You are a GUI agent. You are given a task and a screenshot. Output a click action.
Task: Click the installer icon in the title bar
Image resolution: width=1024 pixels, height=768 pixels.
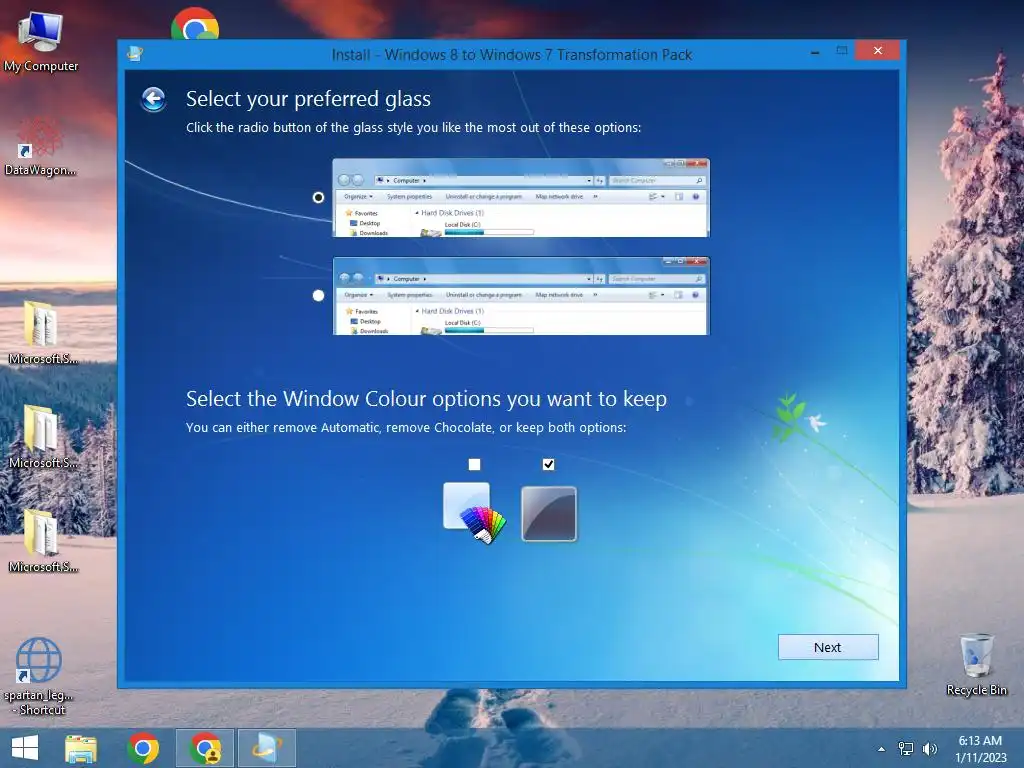pos(135,54)
